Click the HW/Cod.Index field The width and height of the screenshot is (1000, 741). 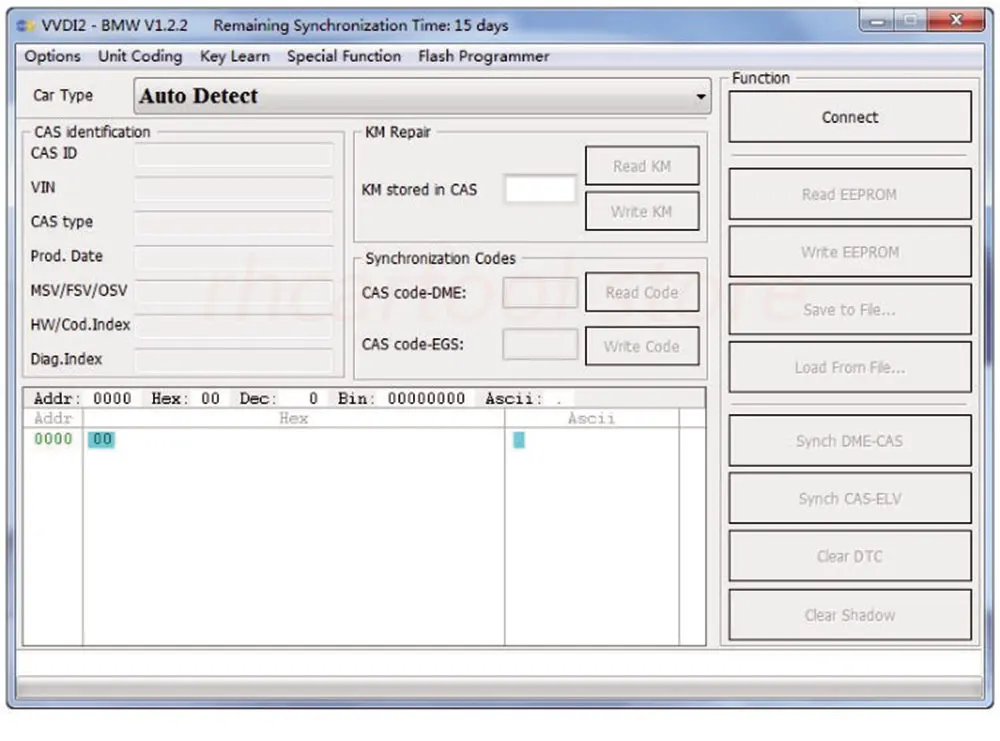[x=233, y=326]
